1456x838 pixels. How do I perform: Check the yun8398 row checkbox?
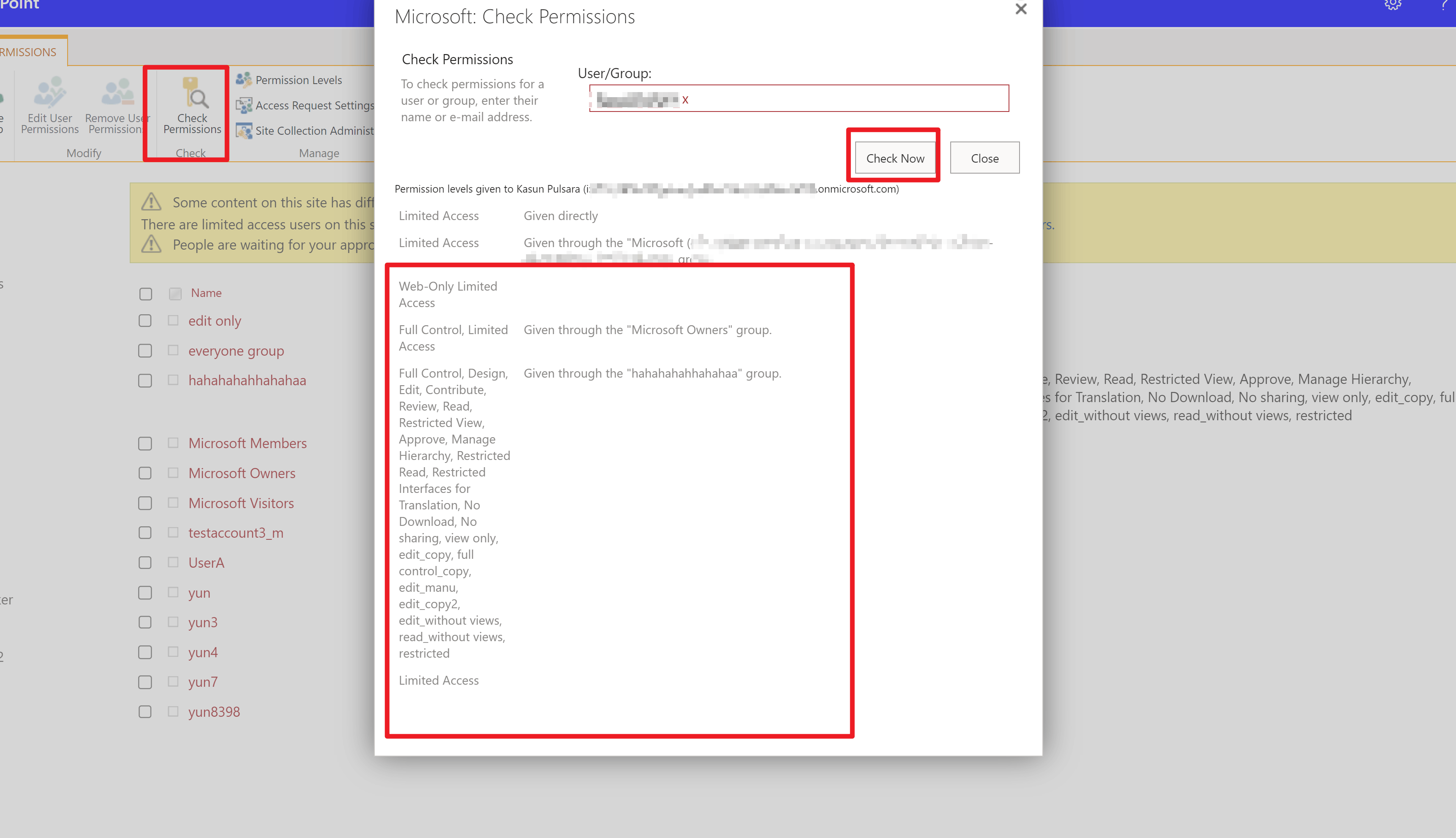(145, 712)
